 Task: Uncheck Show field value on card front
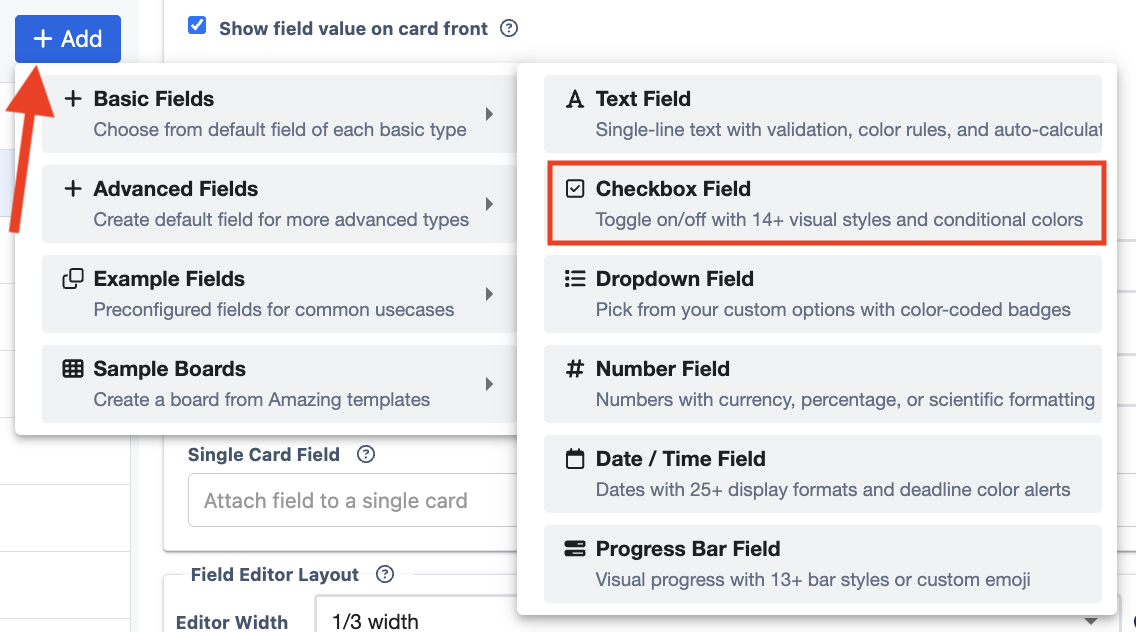197,26
